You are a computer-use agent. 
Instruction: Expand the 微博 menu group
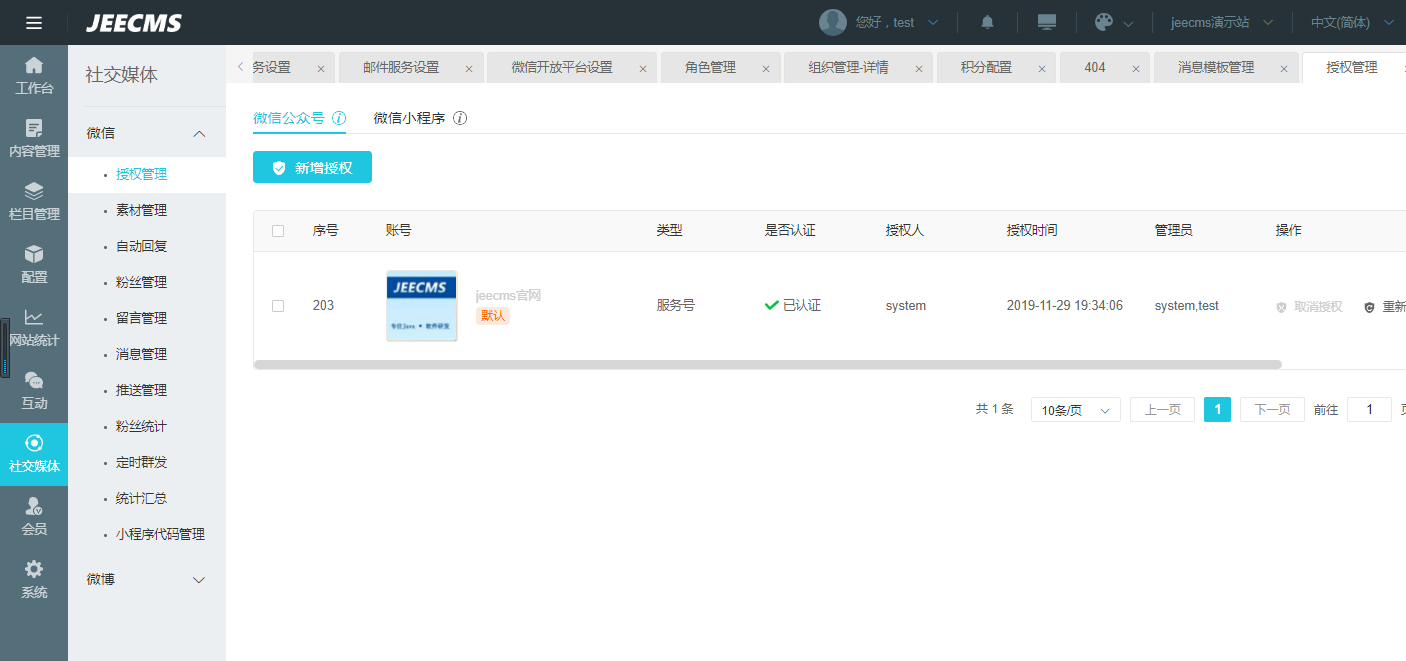[198, 580]
